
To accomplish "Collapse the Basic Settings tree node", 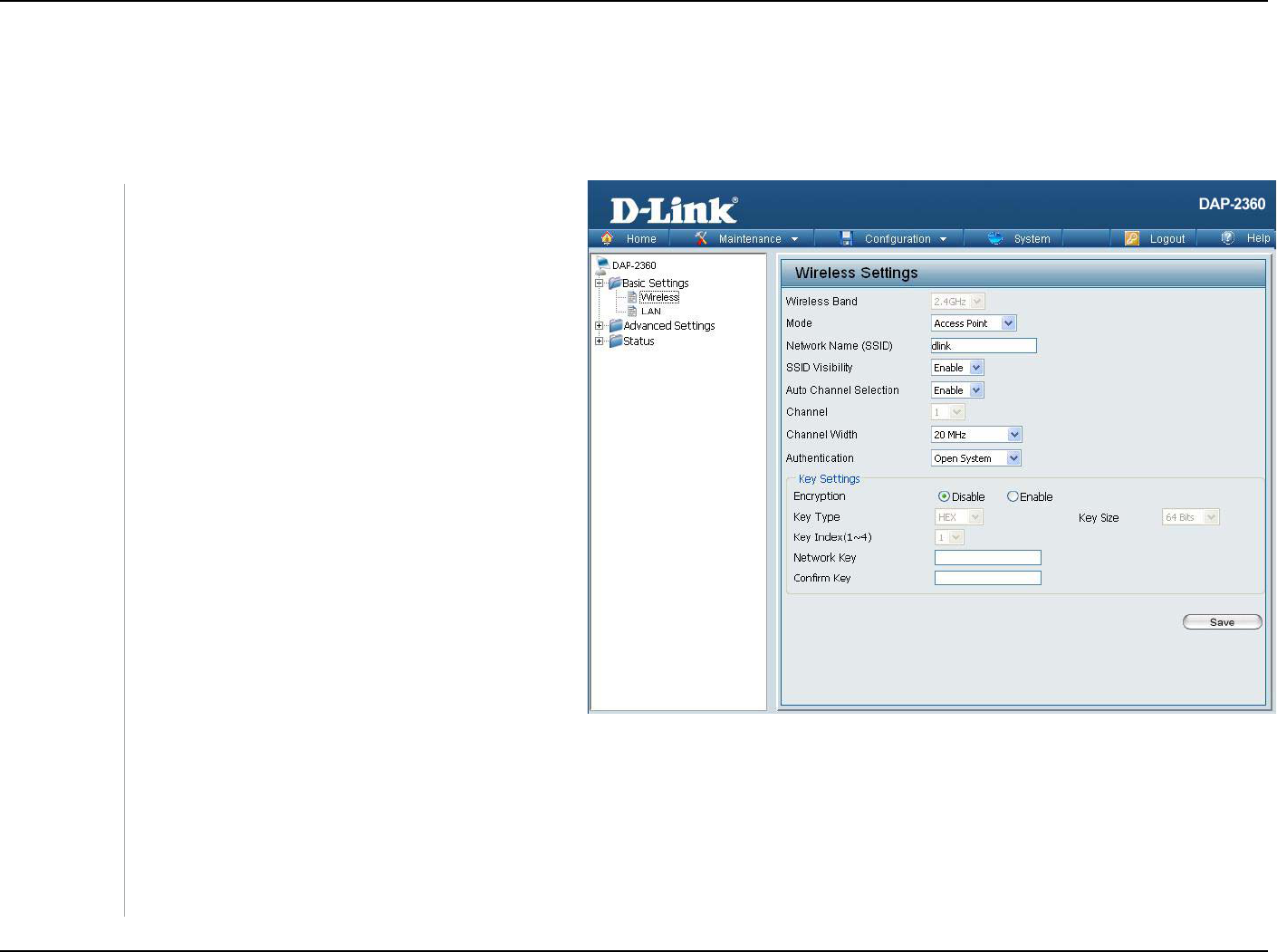I will [599, 283].
